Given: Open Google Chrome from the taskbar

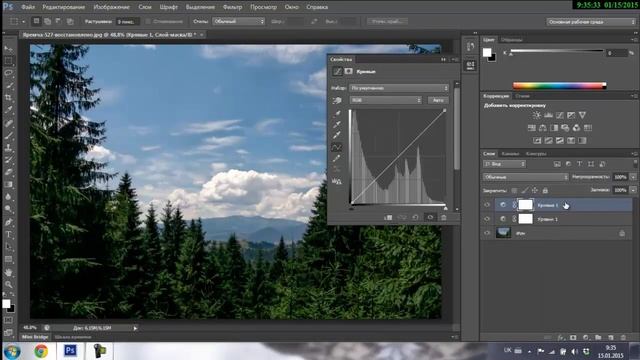Looking at the screenshot, I should [x=41, y=351].
